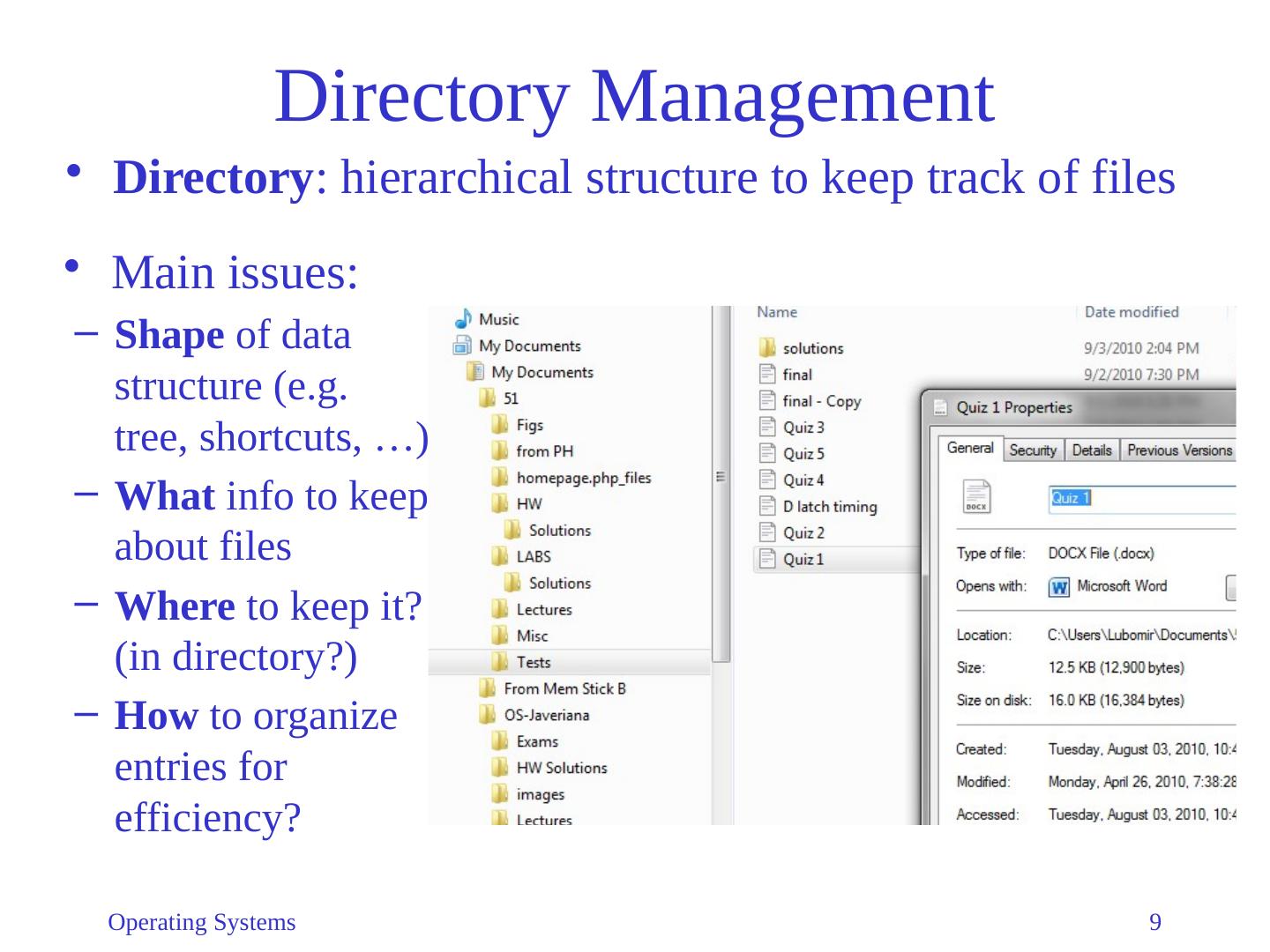Click the Quiz 1 filename field in Properties

1142,499
